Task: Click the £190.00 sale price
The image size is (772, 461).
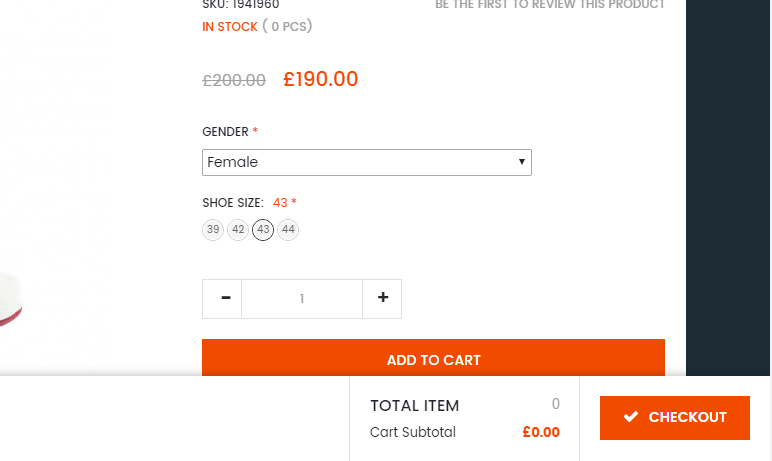Action: point(320,80)
